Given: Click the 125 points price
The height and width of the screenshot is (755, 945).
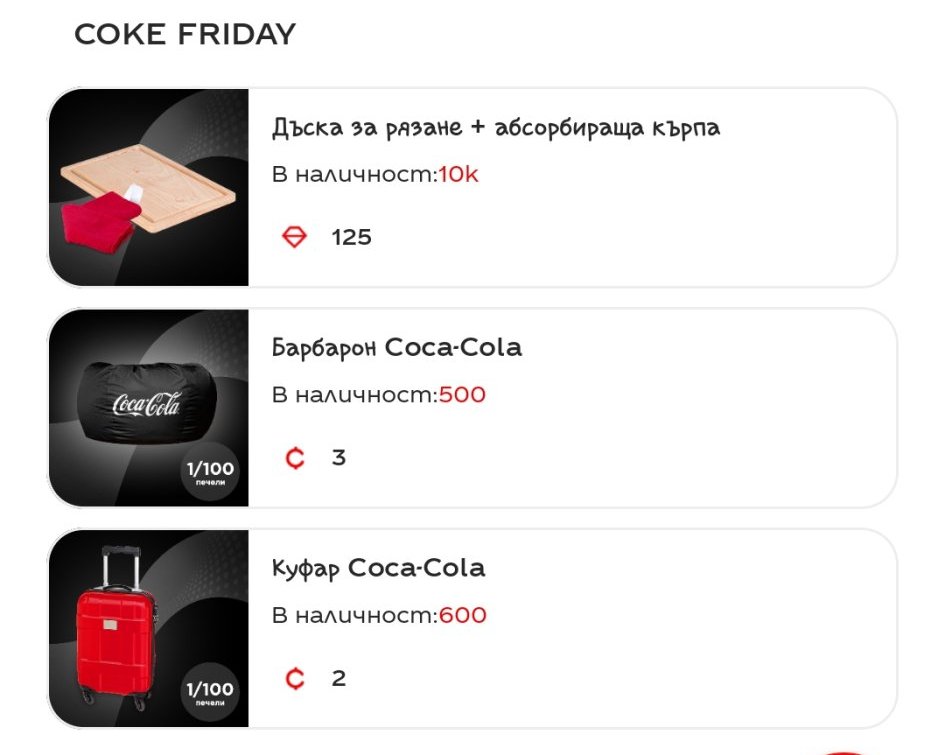Looking at the screenshot, I should [x=351, y=237].
